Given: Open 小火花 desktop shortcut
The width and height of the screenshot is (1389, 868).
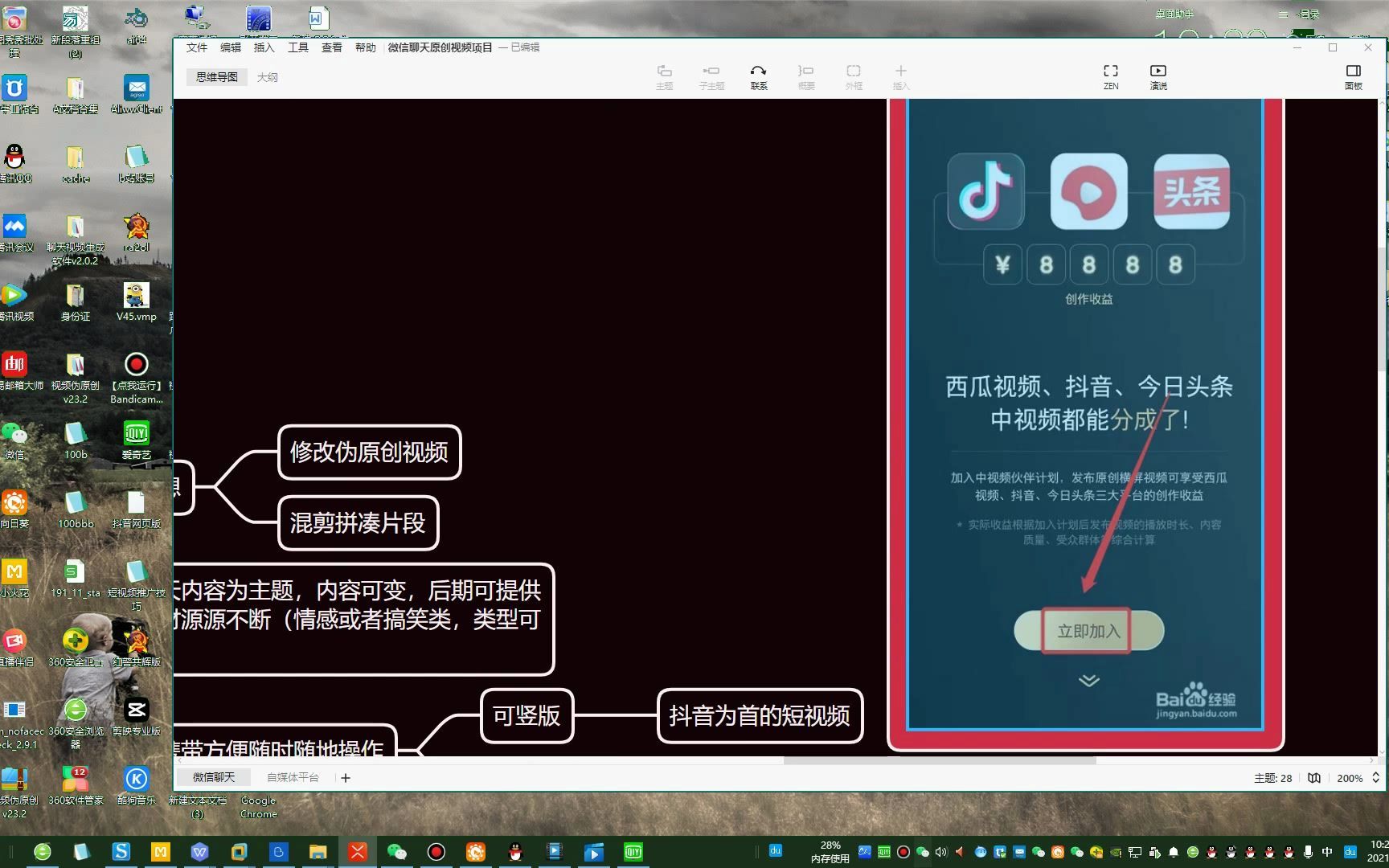Looking at the screenshot, I should click(x=14, y=579).
